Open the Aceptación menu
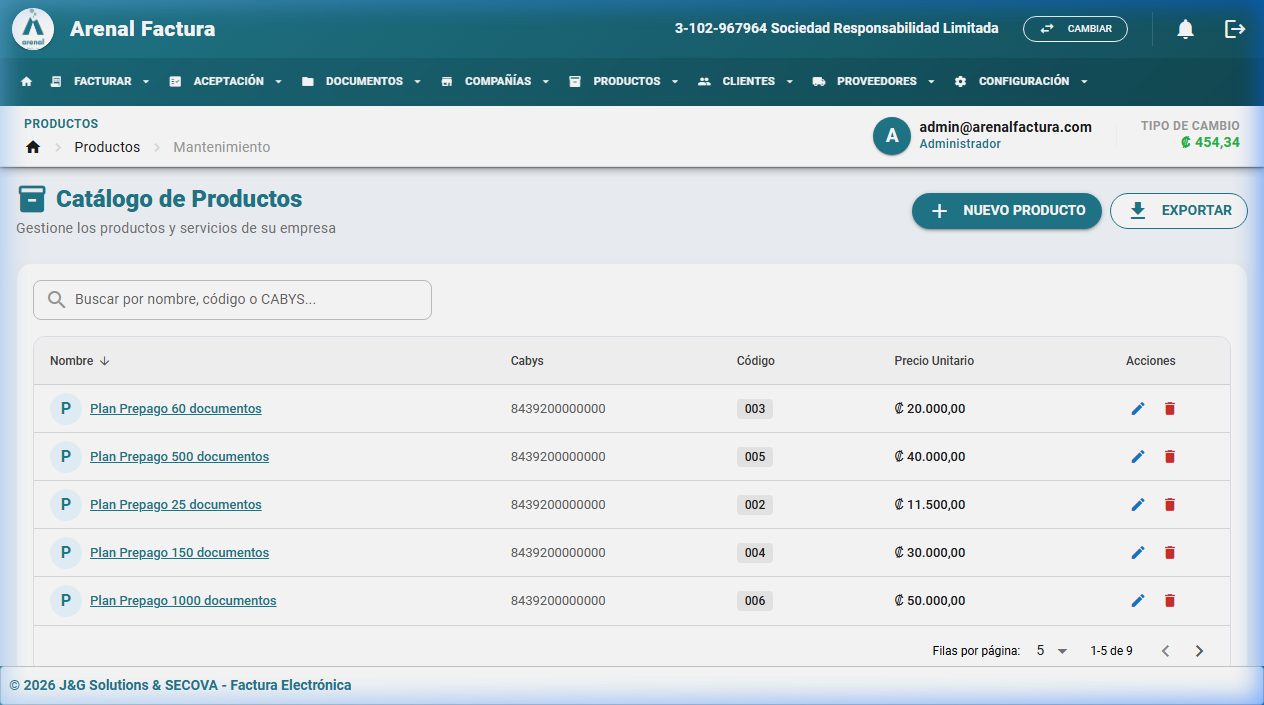 tap(226, 82)
